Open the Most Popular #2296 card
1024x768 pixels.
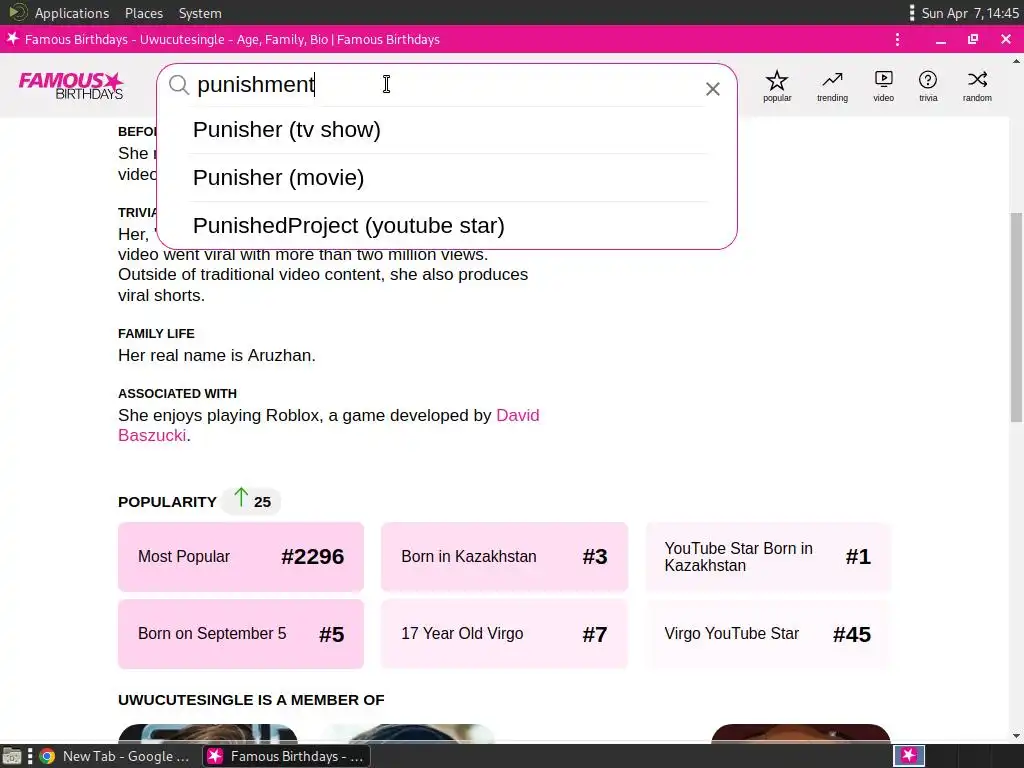(241, 556)
